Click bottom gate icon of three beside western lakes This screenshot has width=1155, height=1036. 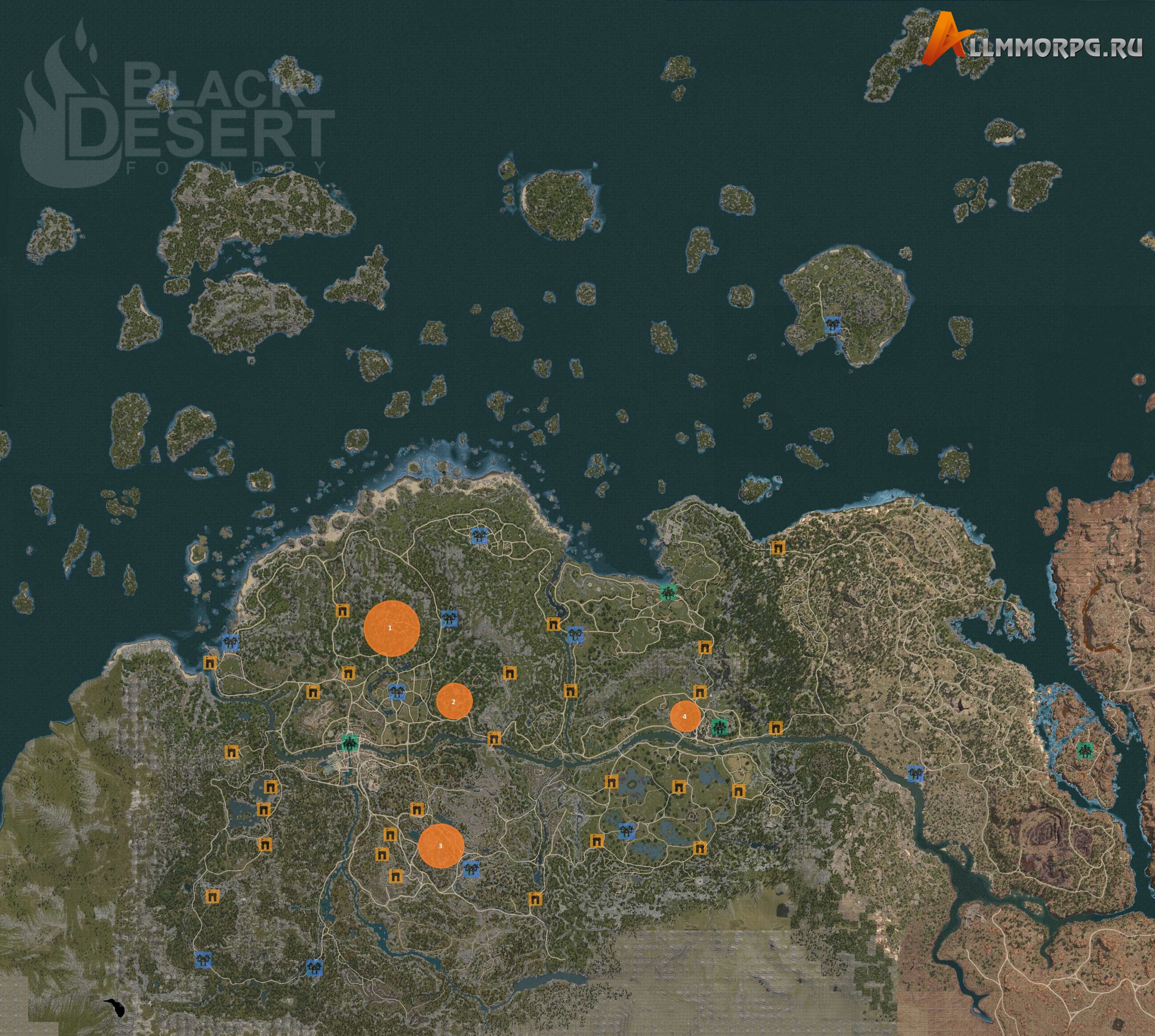coord(265,844)
